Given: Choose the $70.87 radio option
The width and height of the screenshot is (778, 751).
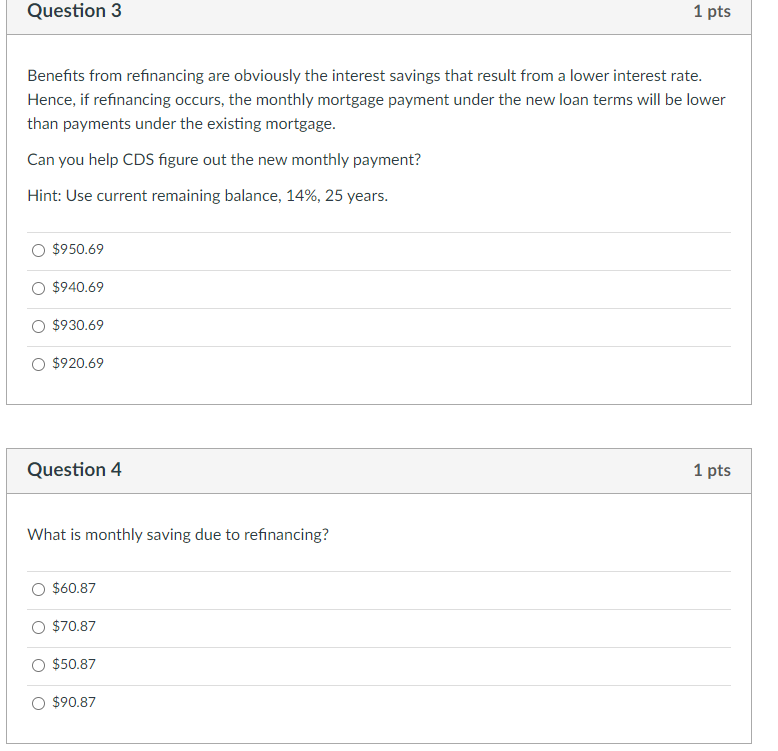Looking at the screenshot, I should tap(38, 627).
